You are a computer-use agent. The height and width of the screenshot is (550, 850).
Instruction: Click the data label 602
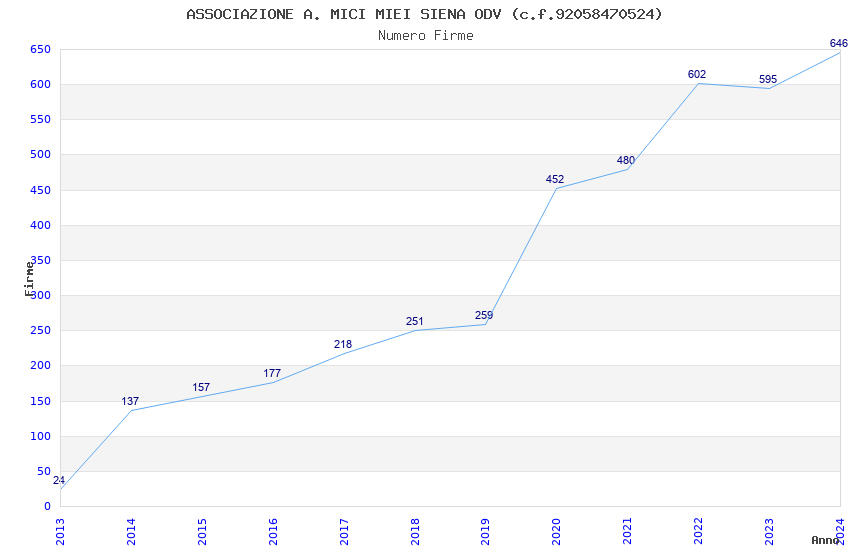coord(697,74)
